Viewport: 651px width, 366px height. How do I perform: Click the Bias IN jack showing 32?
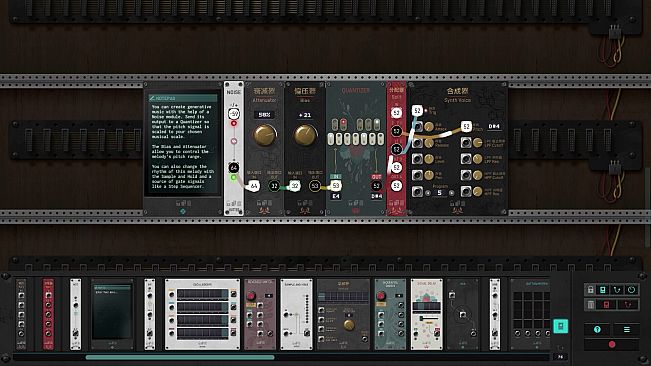point(295,186)
